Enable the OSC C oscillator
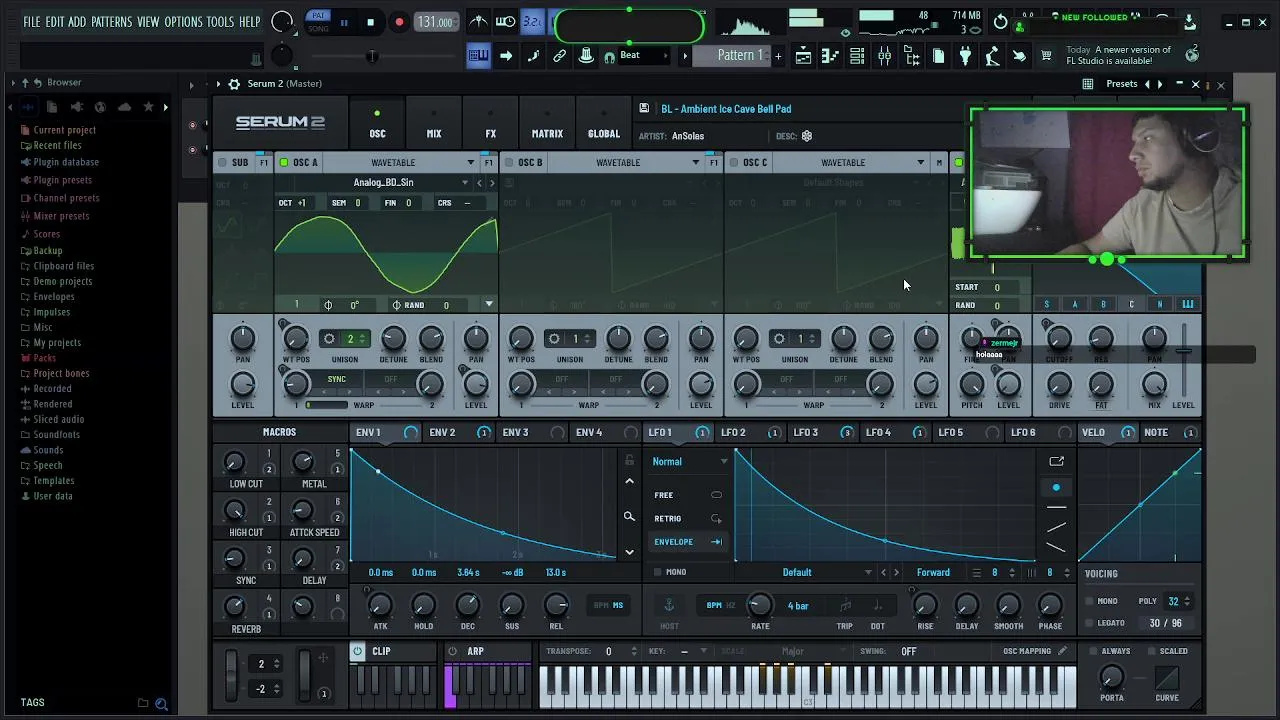 coord(734,162)
